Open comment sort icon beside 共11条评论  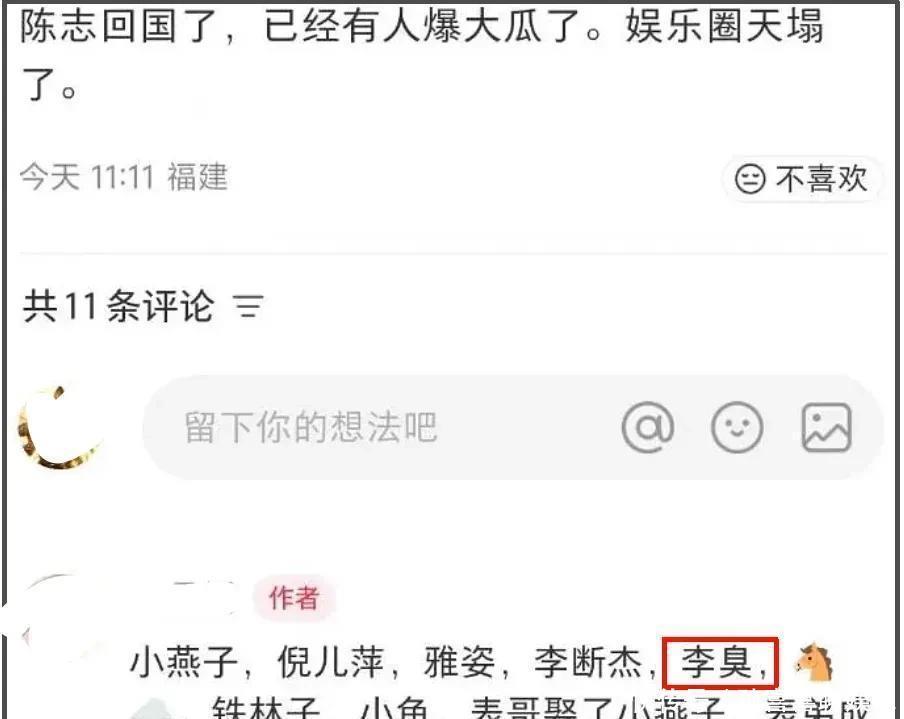248,306
